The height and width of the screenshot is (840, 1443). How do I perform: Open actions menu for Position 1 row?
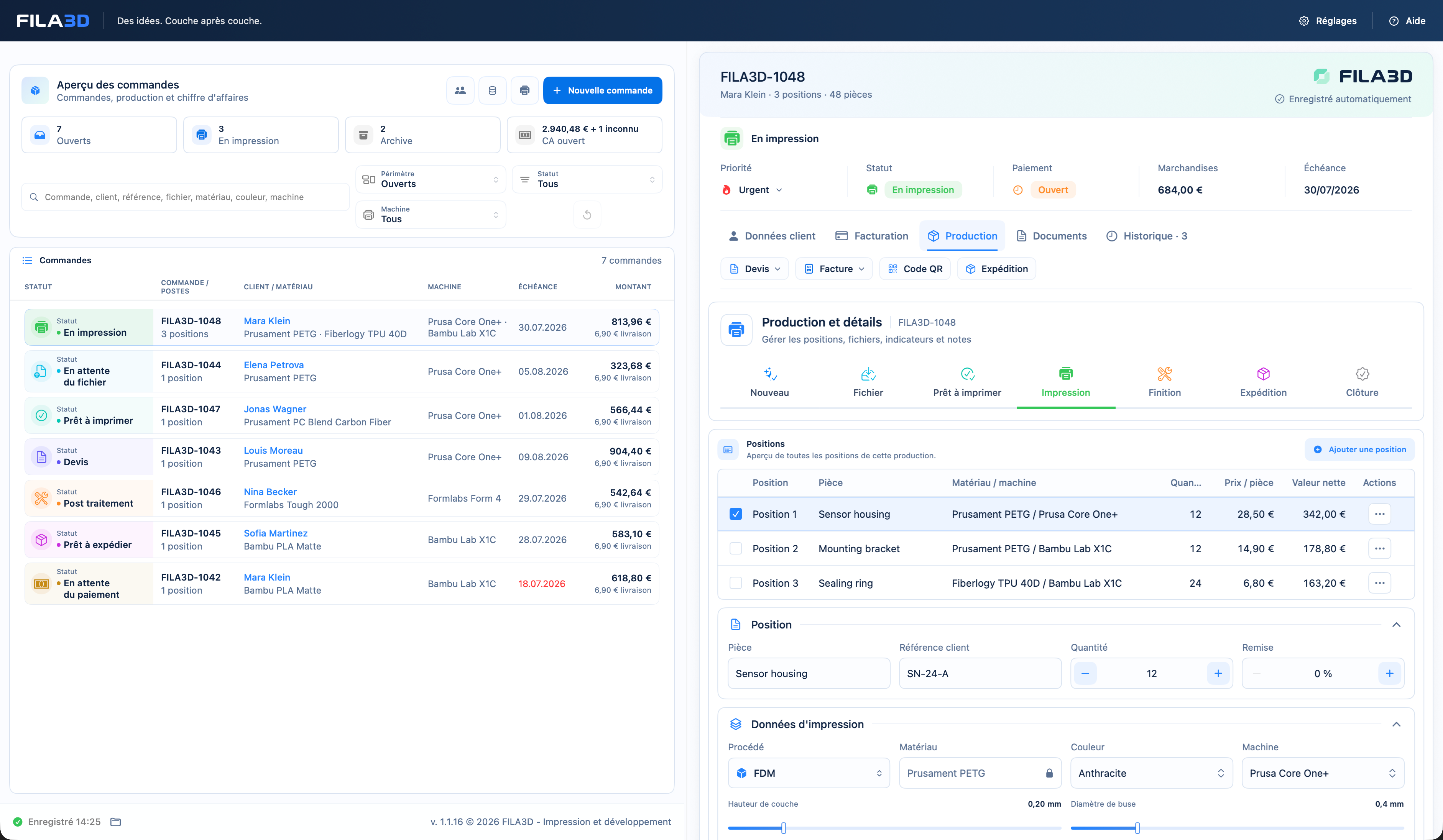tap(1379, 514)
